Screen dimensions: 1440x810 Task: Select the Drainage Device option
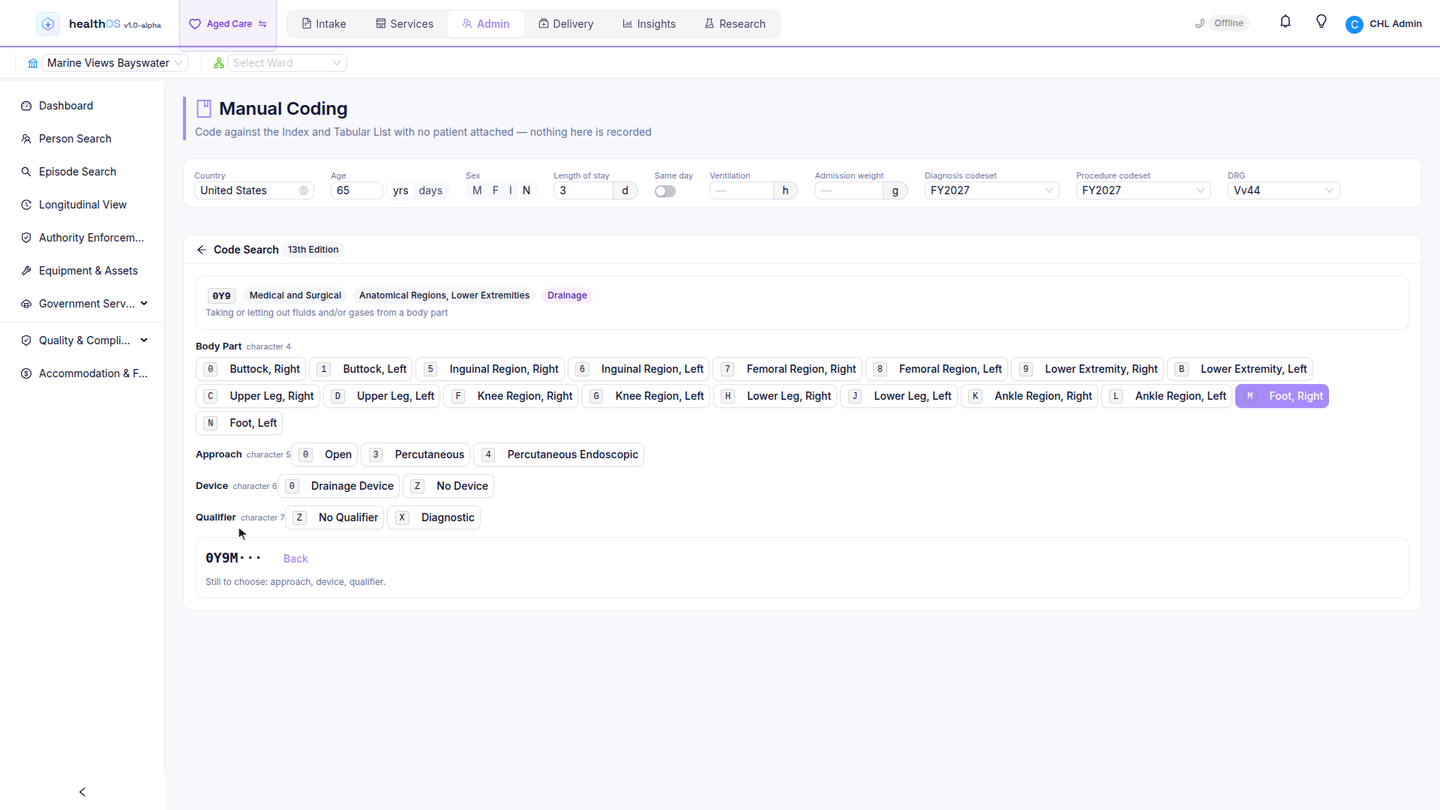[x=339, y=486]
